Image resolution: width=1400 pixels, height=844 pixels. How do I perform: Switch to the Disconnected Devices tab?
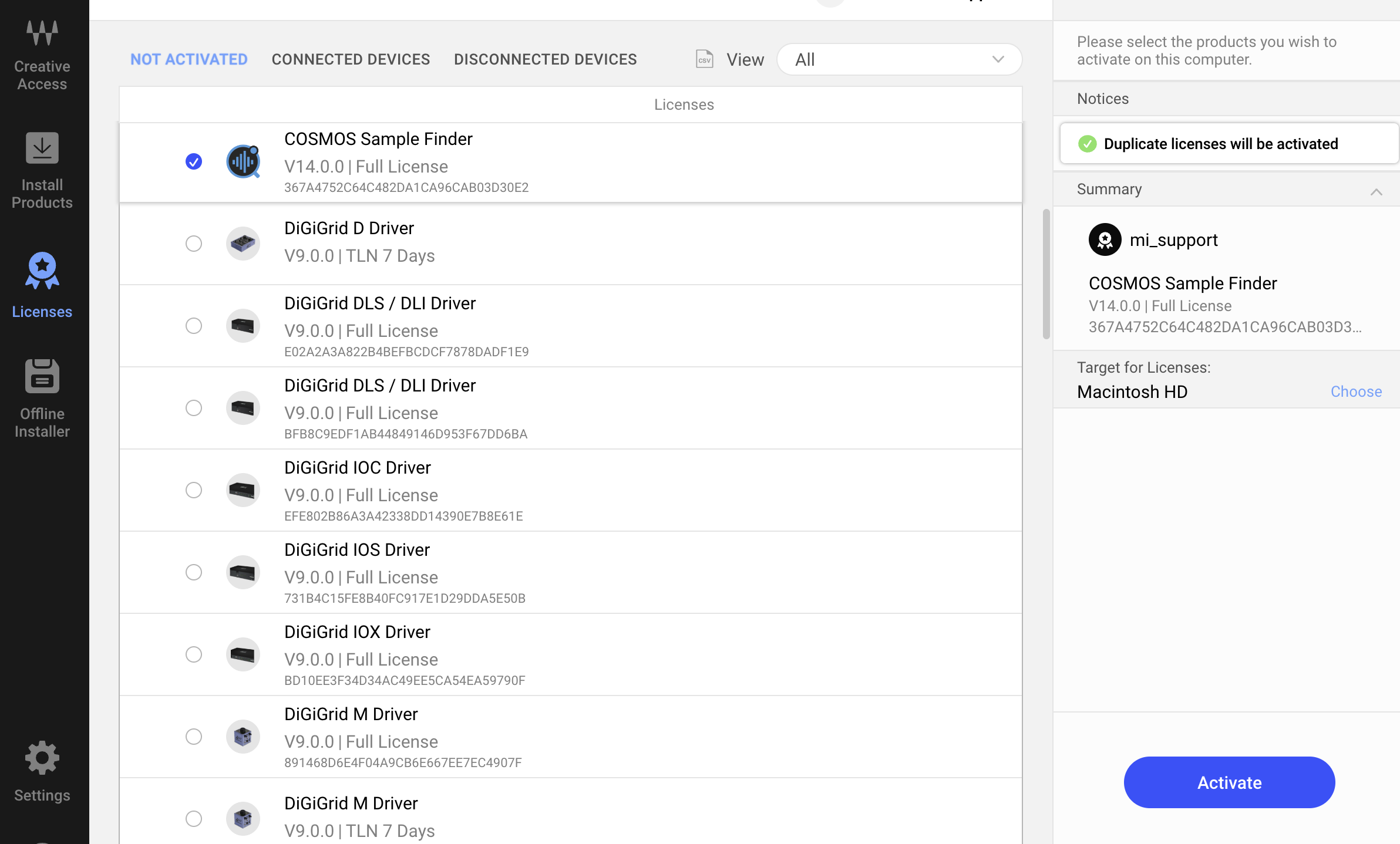pos(545,59)
